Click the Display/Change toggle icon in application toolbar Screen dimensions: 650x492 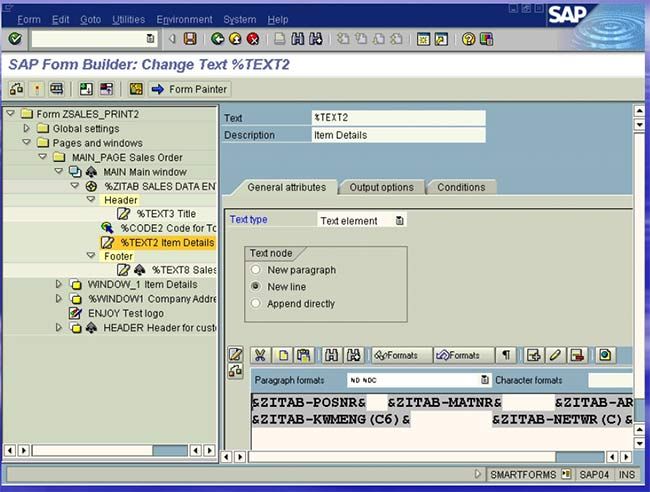pos(17,89)
